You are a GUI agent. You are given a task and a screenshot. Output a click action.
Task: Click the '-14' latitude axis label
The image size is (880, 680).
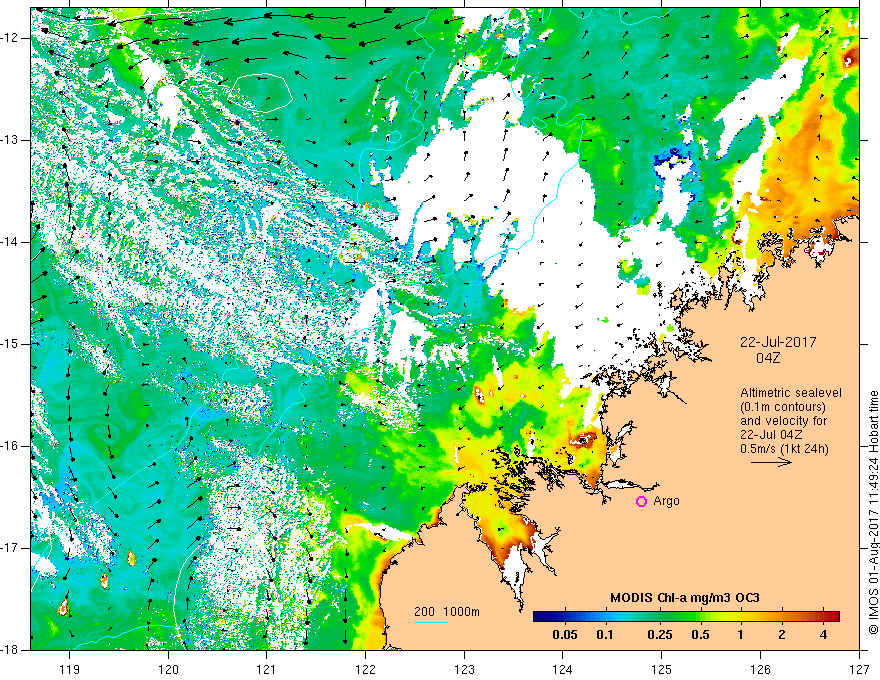pos(10,242)
